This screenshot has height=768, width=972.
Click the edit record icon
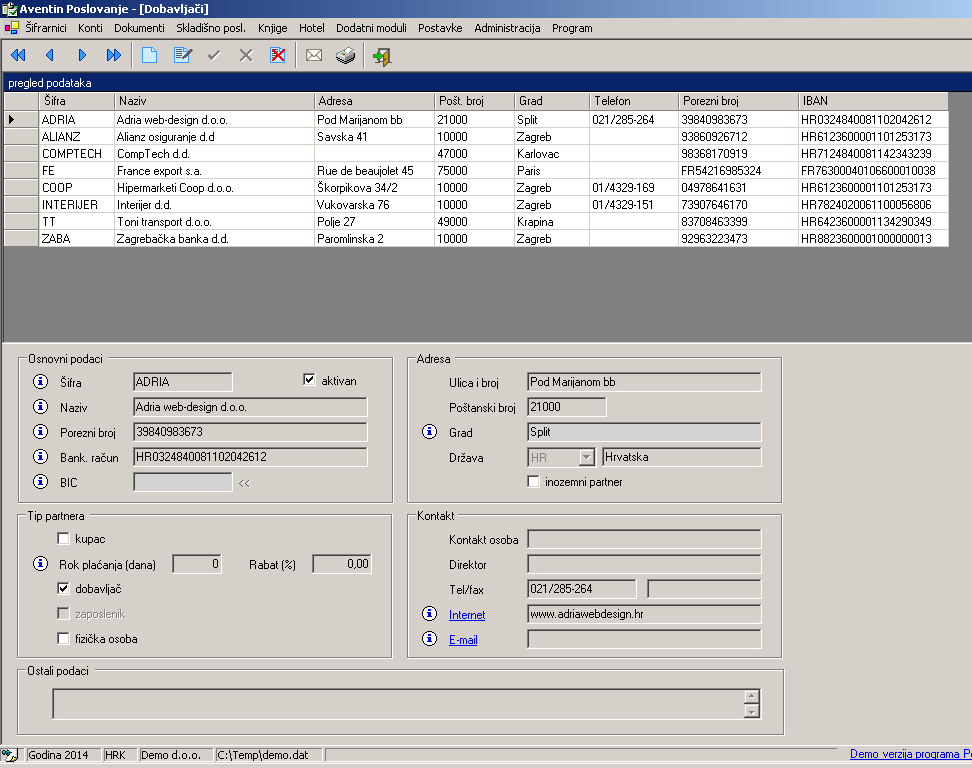pyautogui.click(x=182, y=56)
